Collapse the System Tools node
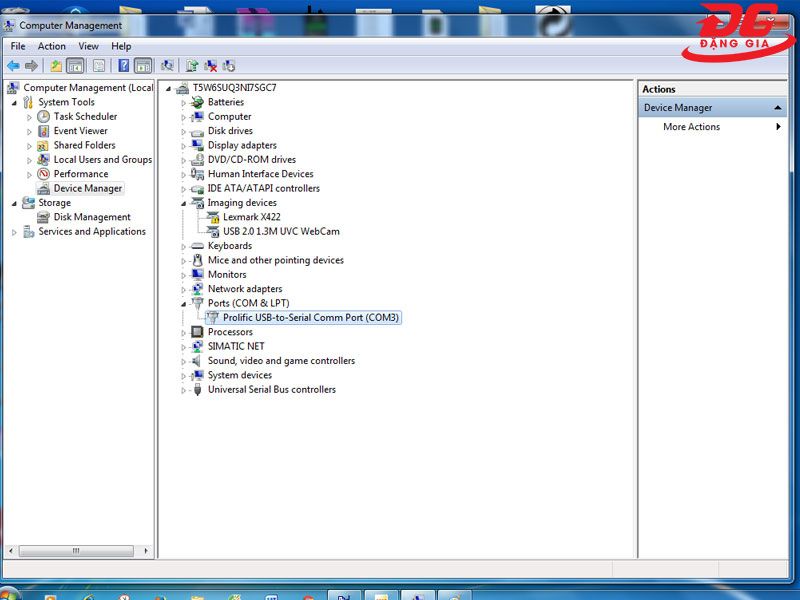Image resolution: width=800 pixels, height=600 pixels. click(14, 103)
